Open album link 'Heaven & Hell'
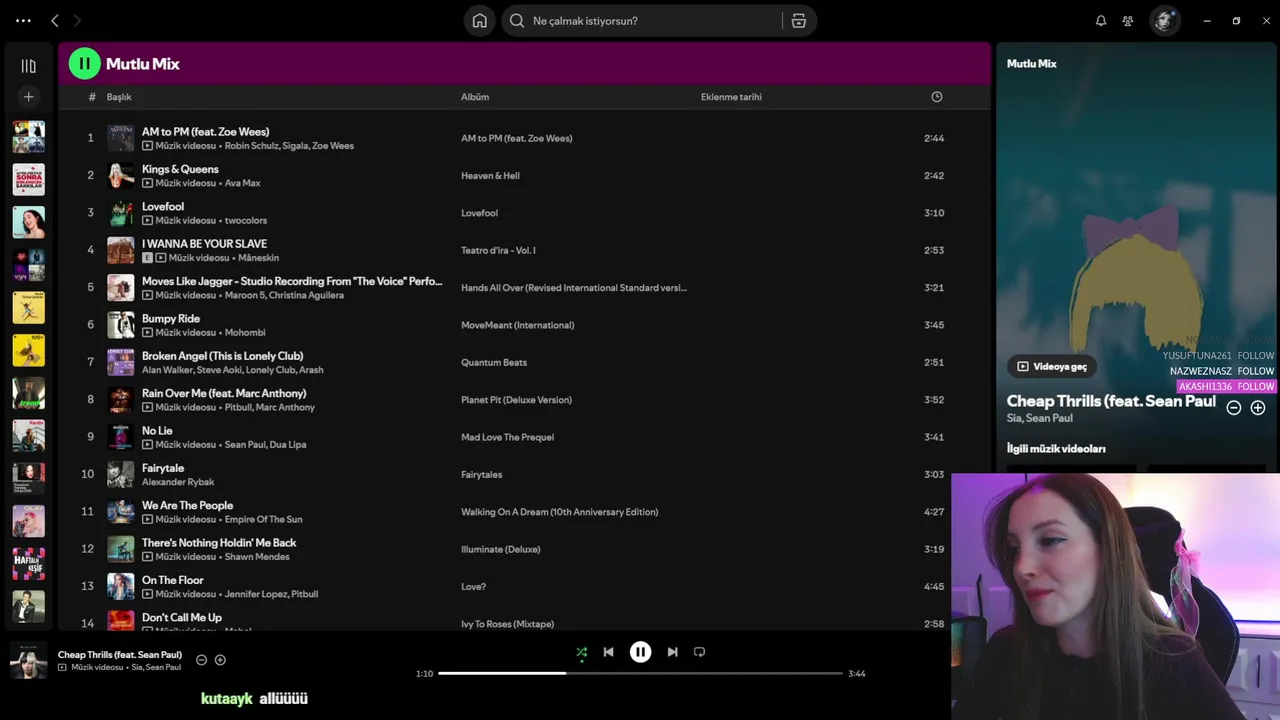 coord(490,176)
